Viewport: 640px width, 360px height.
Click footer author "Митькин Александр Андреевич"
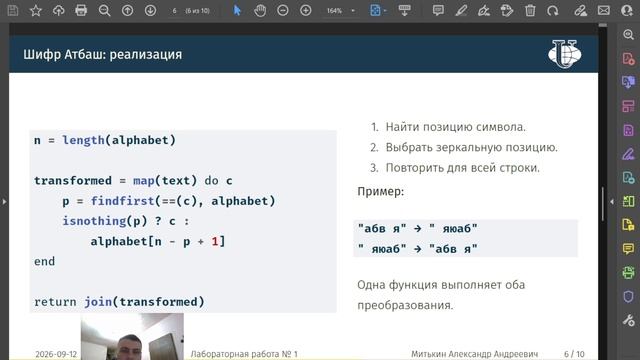click(x=474, y=354)
